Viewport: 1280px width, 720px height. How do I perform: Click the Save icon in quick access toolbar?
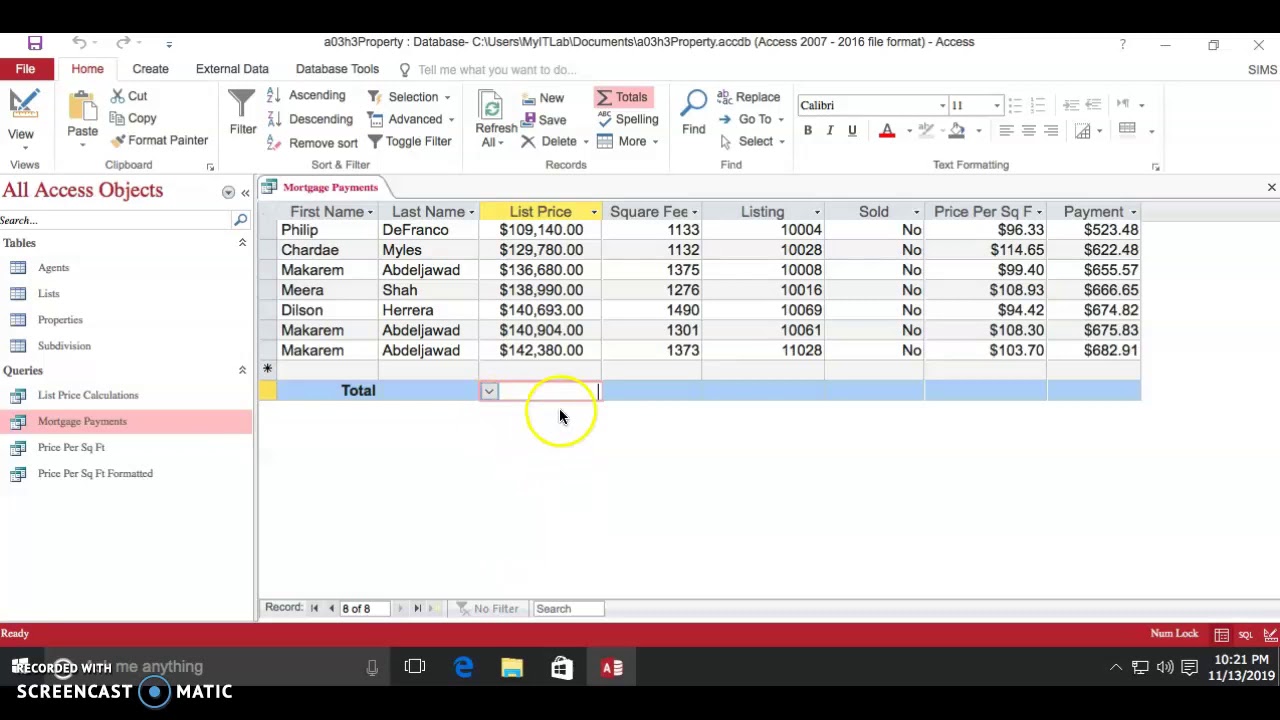coord(35,43)
